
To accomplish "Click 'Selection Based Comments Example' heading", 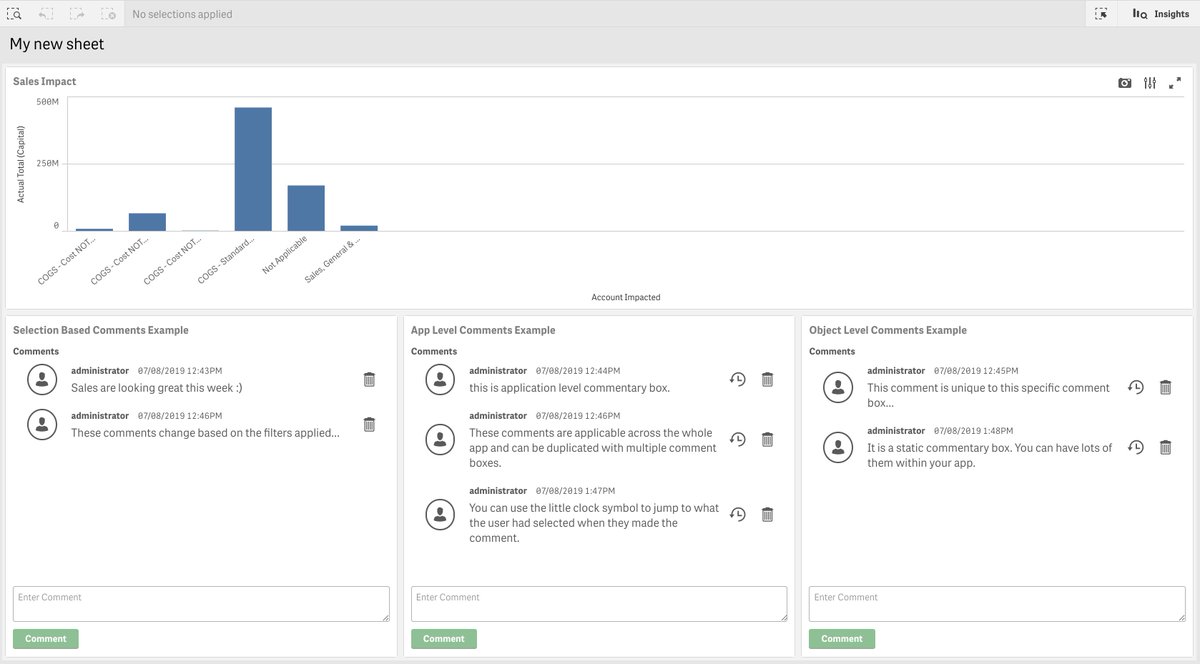I will click(101, 330).
